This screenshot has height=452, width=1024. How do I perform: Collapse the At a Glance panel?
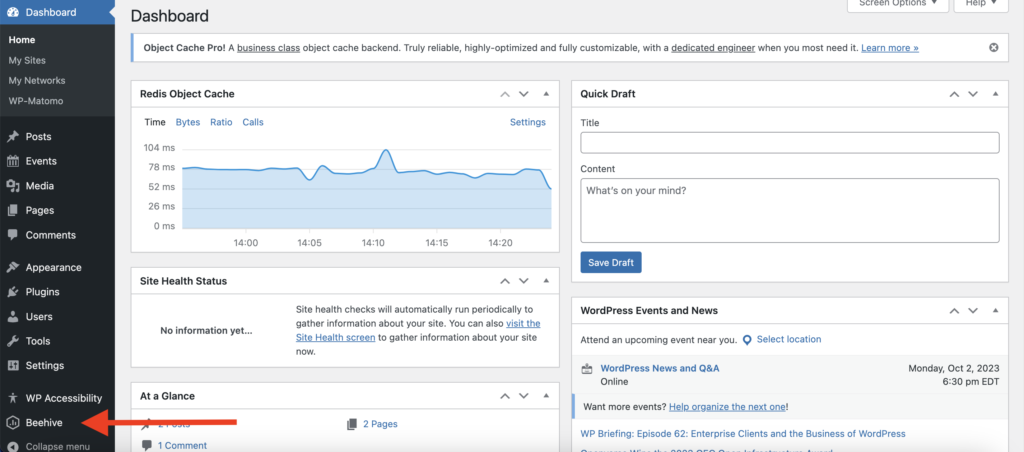[x=546, y=396]
